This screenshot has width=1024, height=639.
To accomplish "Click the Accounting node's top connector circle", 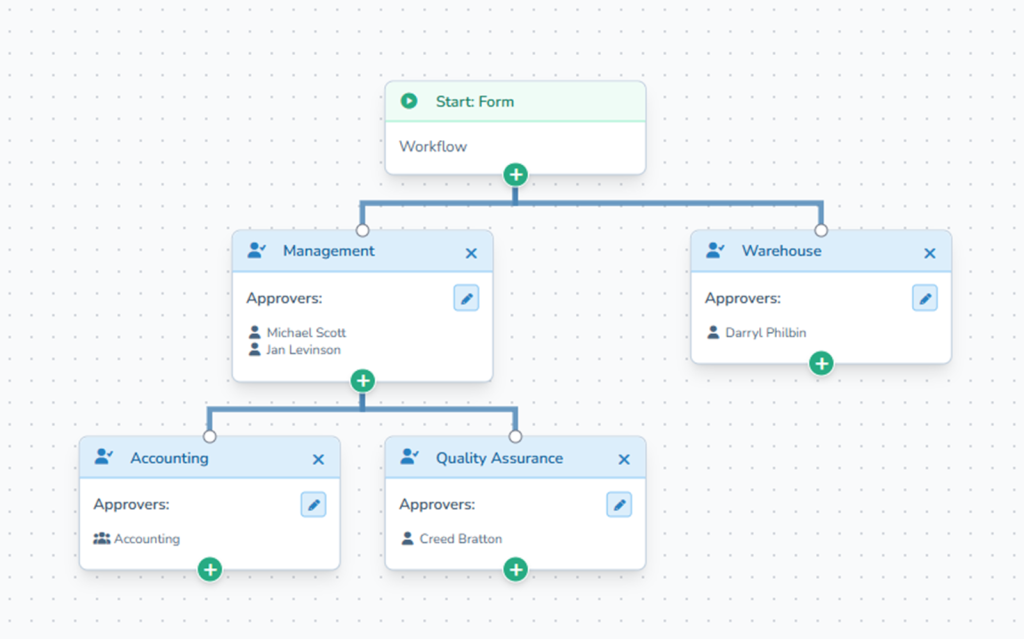I will pos(210,436).
